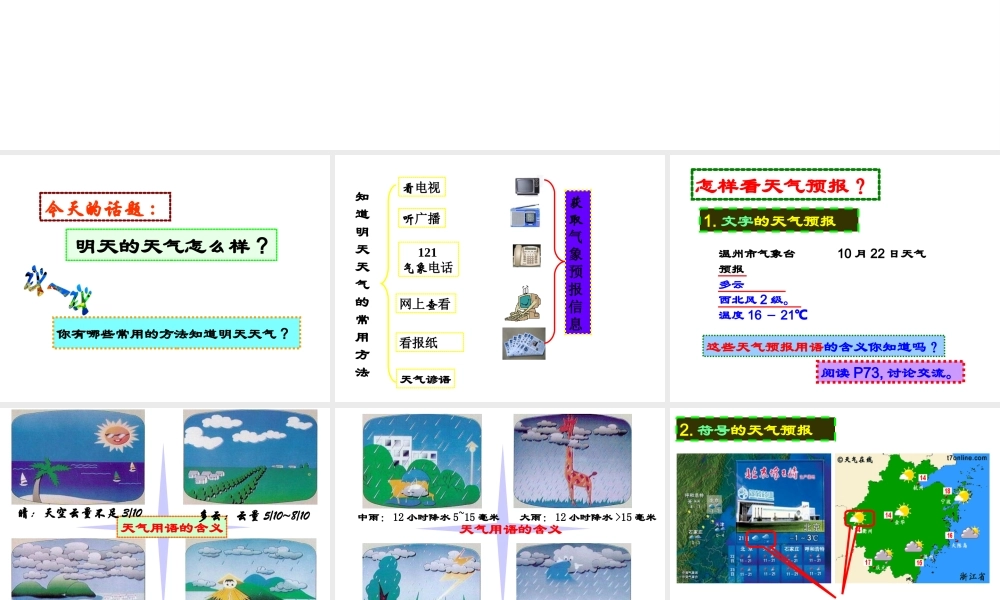Click the telephone icon beside 121 气象电话
Image resolution: width=1000 pixels, height=600 pixels.
coord(527,256)
